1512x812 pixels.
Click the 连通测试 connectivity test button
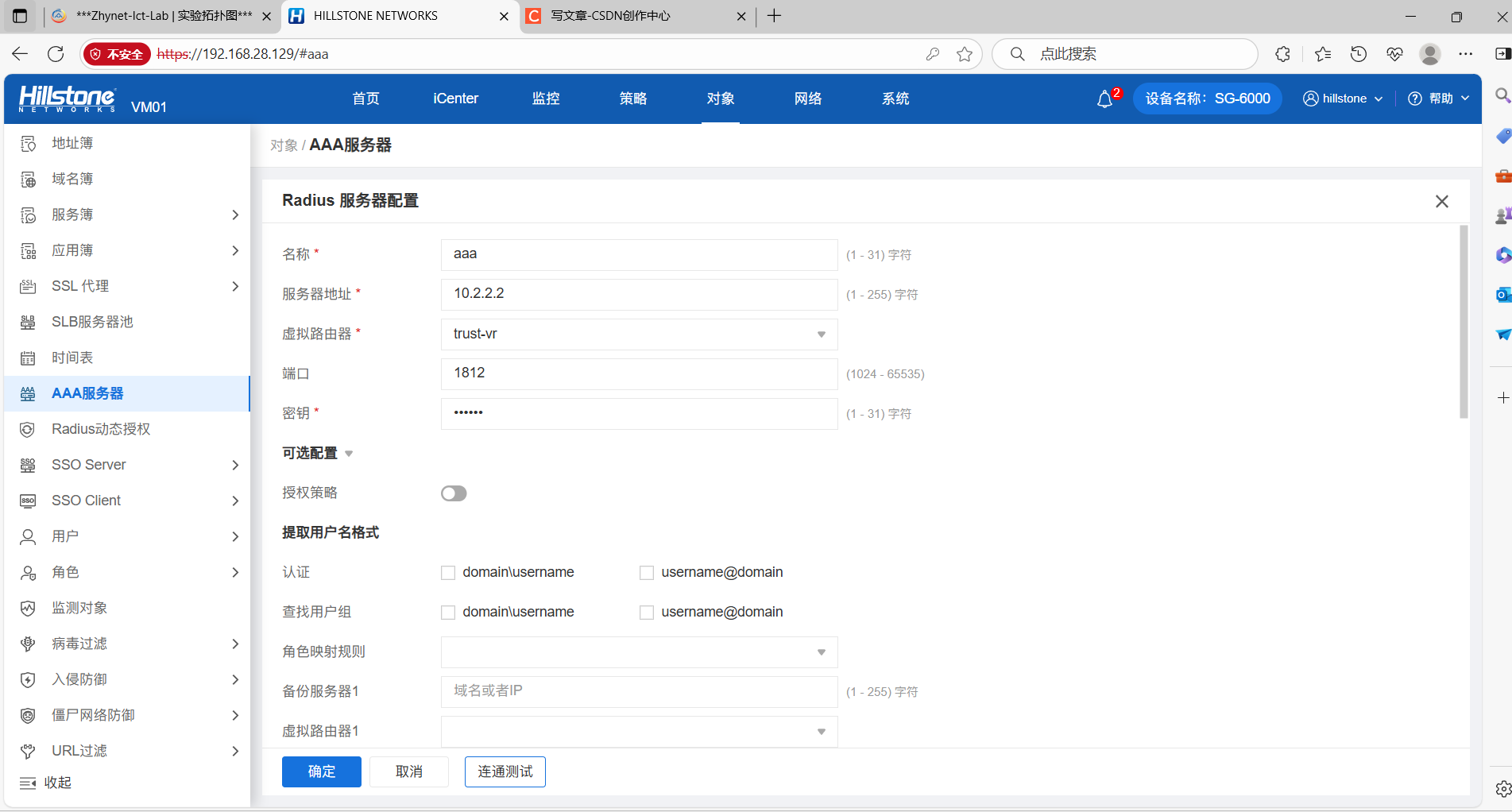505,772
